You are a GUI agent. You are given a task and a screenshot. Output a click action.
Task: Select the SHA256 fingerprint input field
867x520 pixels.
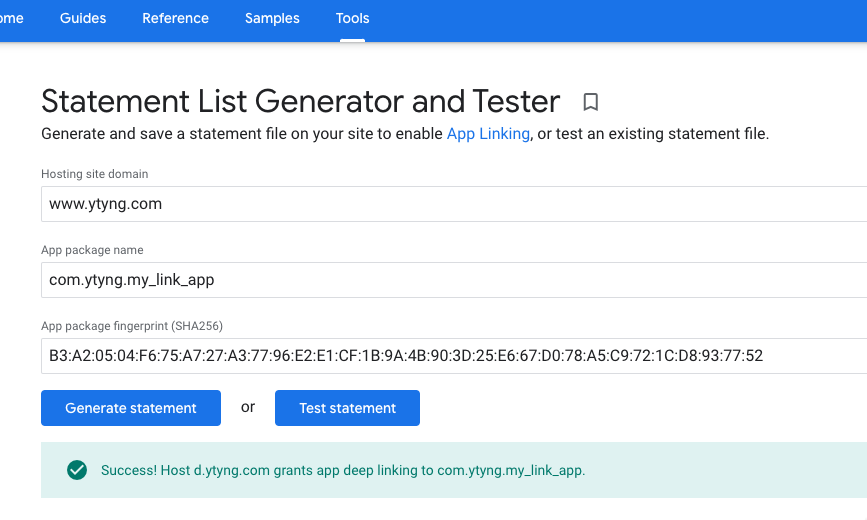click(x=450, y=356)
